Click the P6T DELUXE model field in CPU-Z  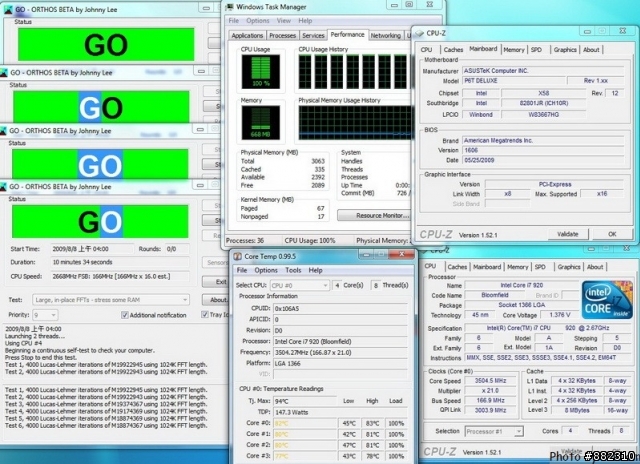click(513, 81)
